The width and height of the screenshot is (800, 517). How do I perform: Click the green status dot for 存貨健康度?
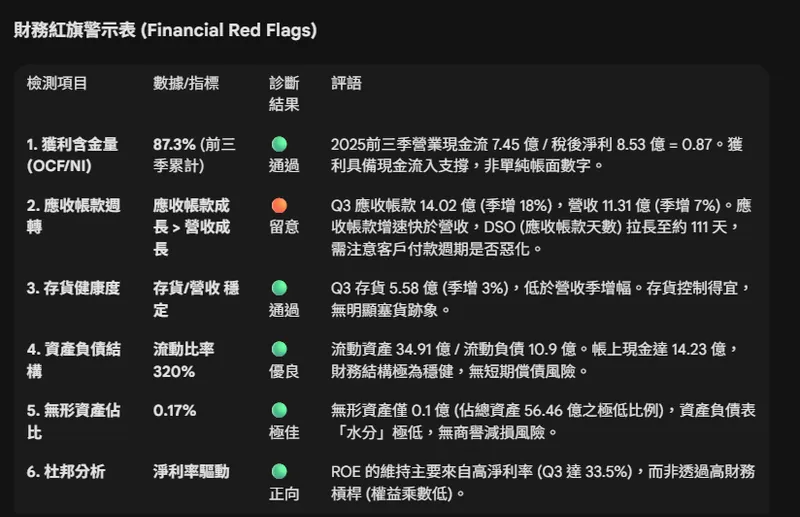coord(279,288)
